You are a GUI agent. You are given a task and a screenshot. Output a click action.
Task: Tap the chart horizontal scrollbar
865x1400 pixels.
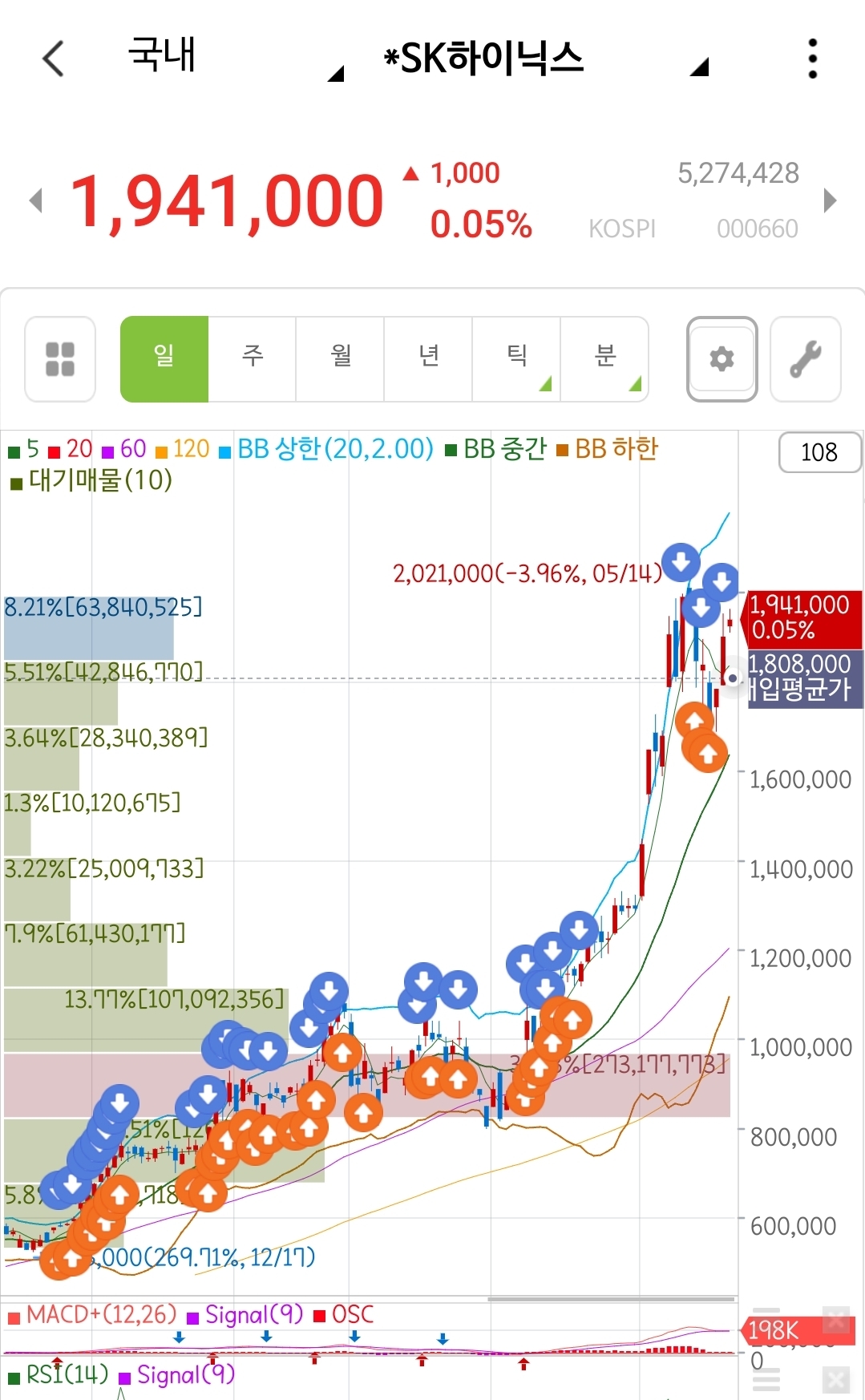pos(612,1299)
